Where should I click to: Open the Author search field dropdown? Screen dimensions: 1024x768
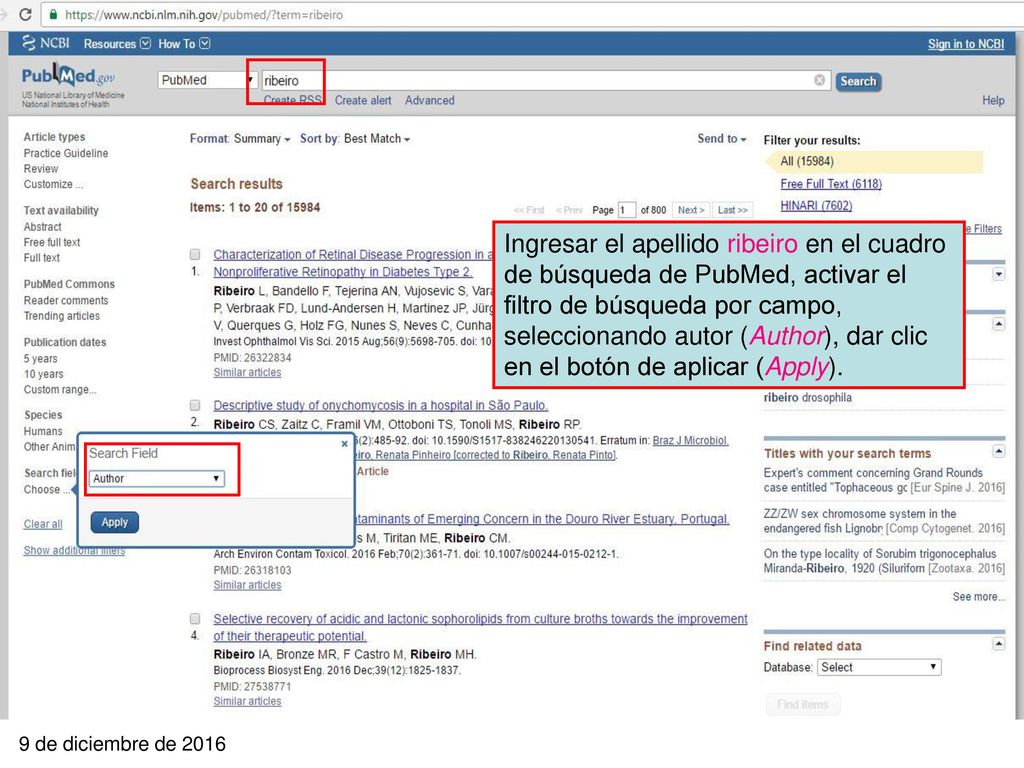(157, 478)
